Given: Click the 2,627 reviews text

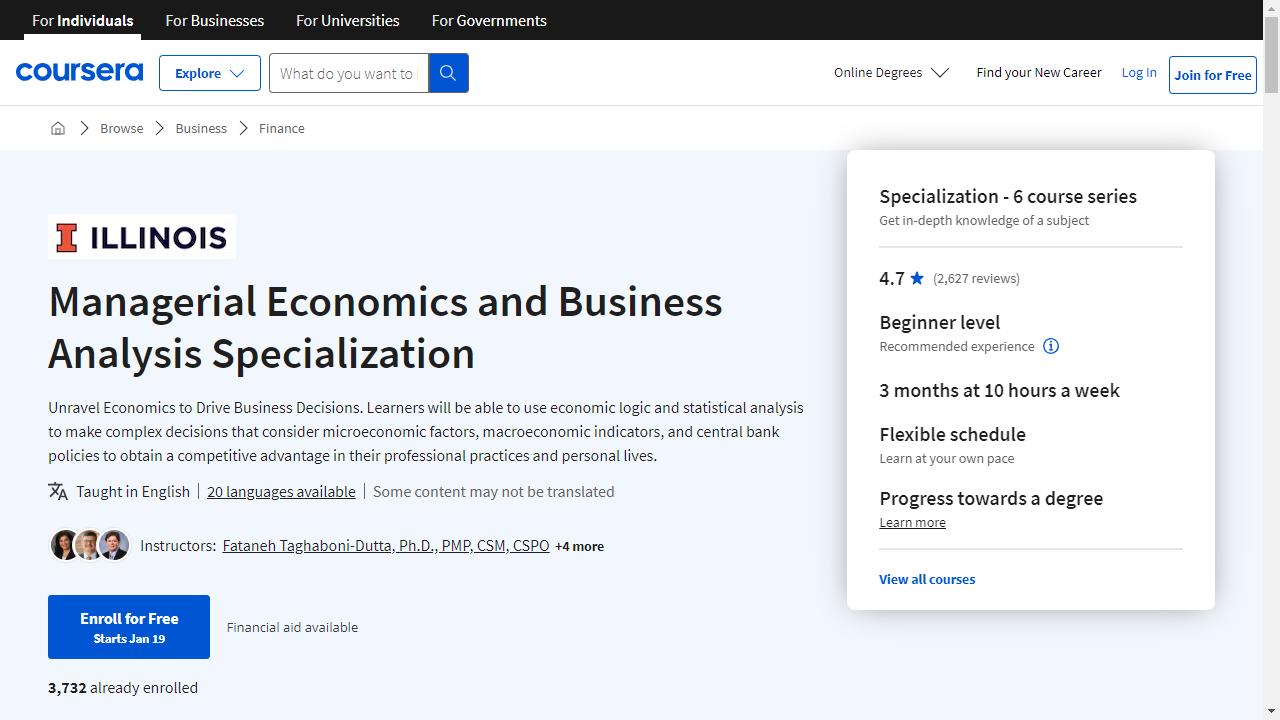Looking at the screenshot, I should [976, 278].
